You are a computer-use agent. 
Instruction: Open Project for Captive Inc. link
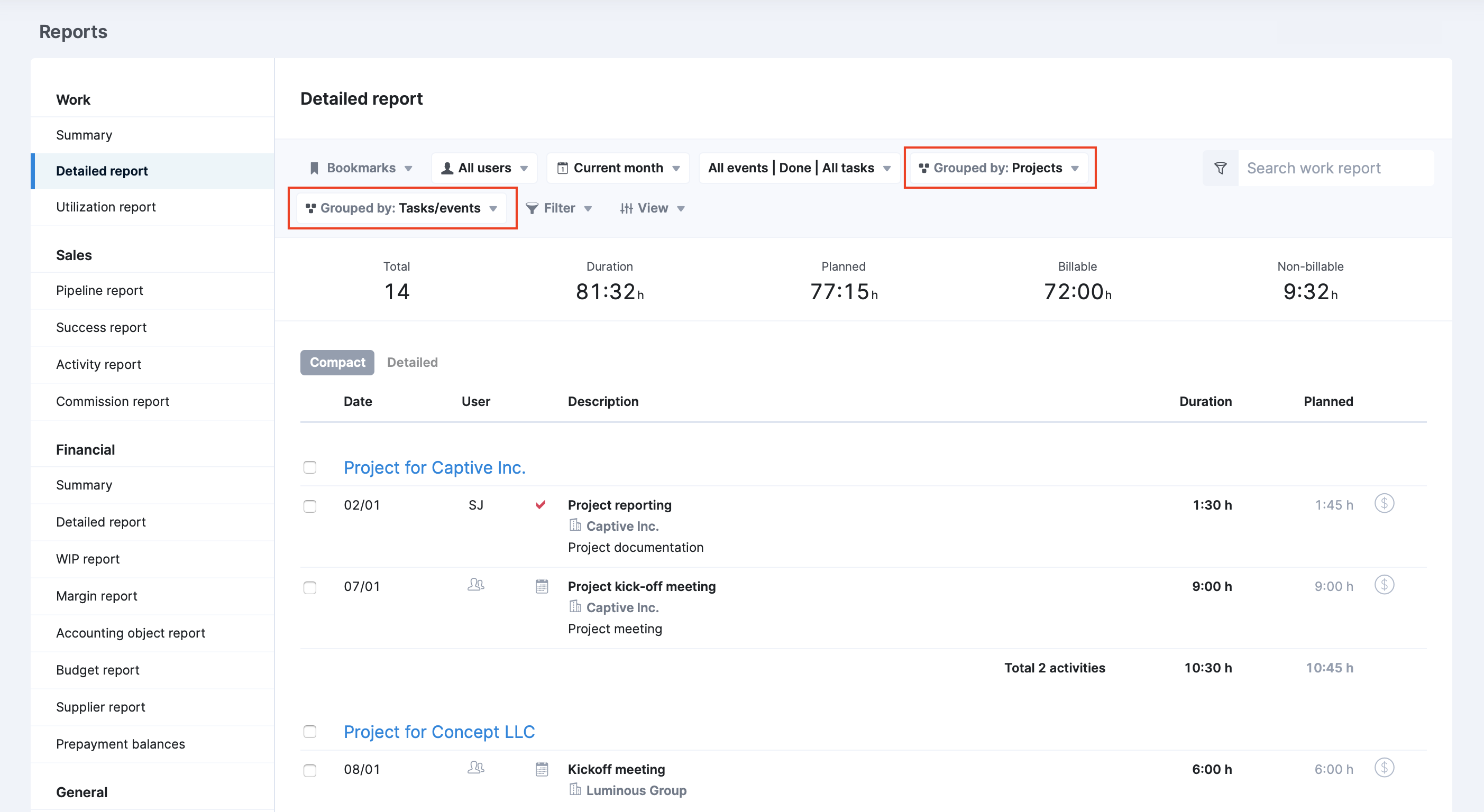(434, 467)
